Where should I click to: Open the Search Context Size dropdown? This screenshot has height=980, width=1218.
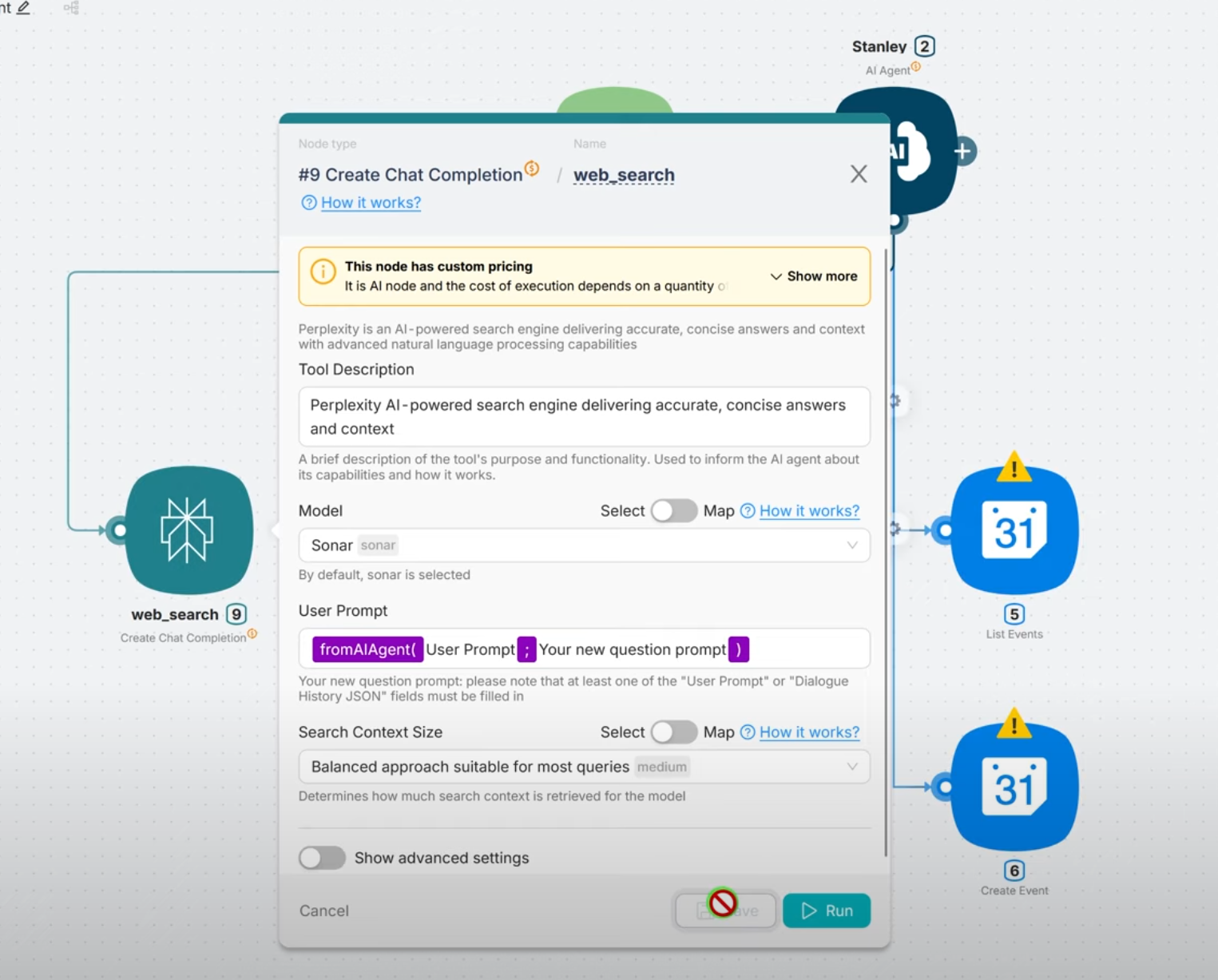pyautogui.click(x=583, y=767)
